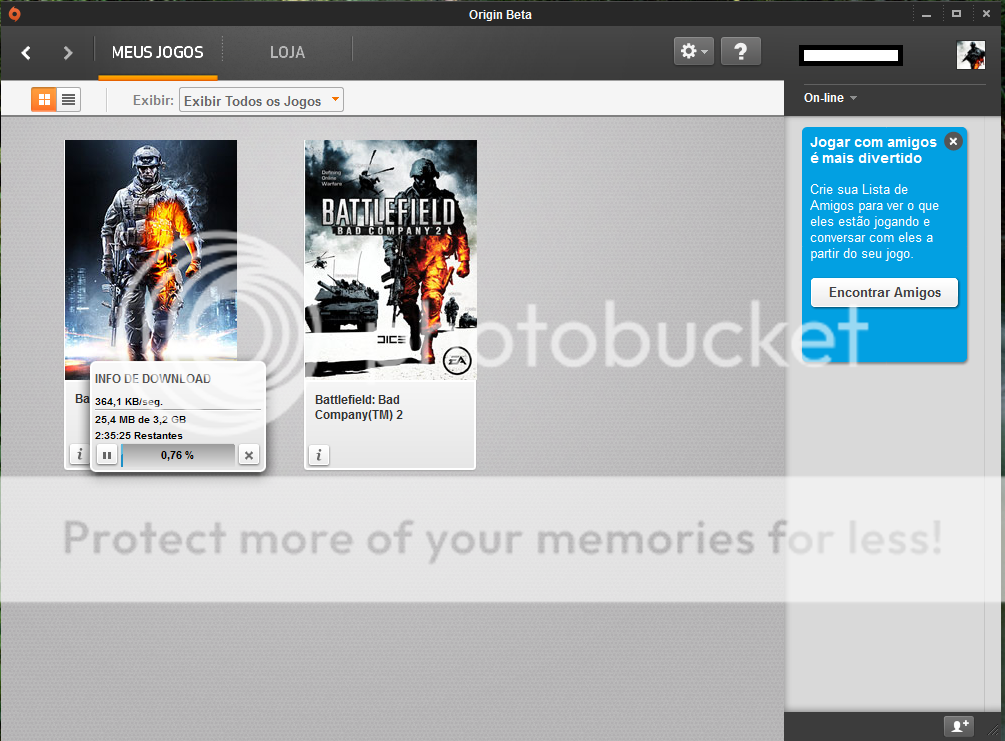Expand the settings gear dropdown arrow

[703, 50]
